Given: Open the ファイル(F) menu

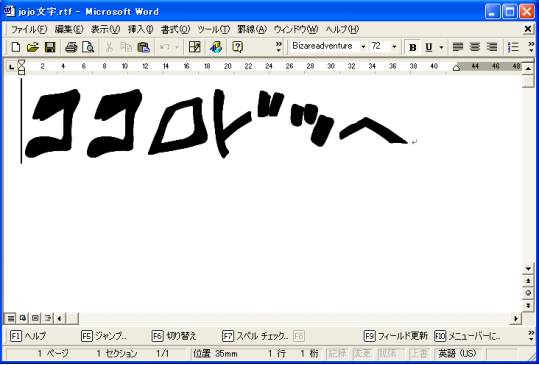Looking at the screenshot, I should [x=29, y=30].
